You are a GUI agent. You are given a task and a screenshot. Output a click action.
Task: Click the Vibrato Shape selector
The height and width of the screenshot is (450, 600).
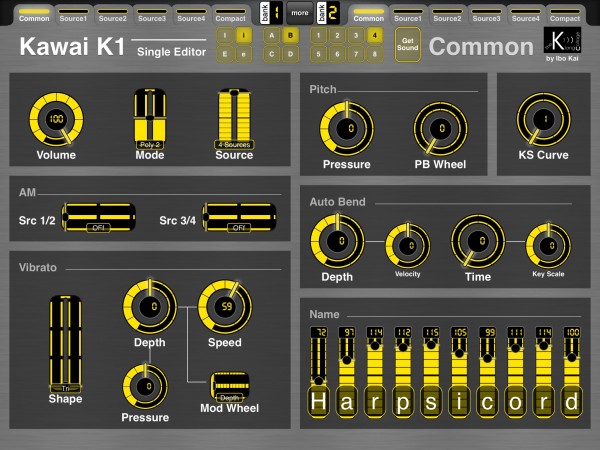[x=65, y=344]
